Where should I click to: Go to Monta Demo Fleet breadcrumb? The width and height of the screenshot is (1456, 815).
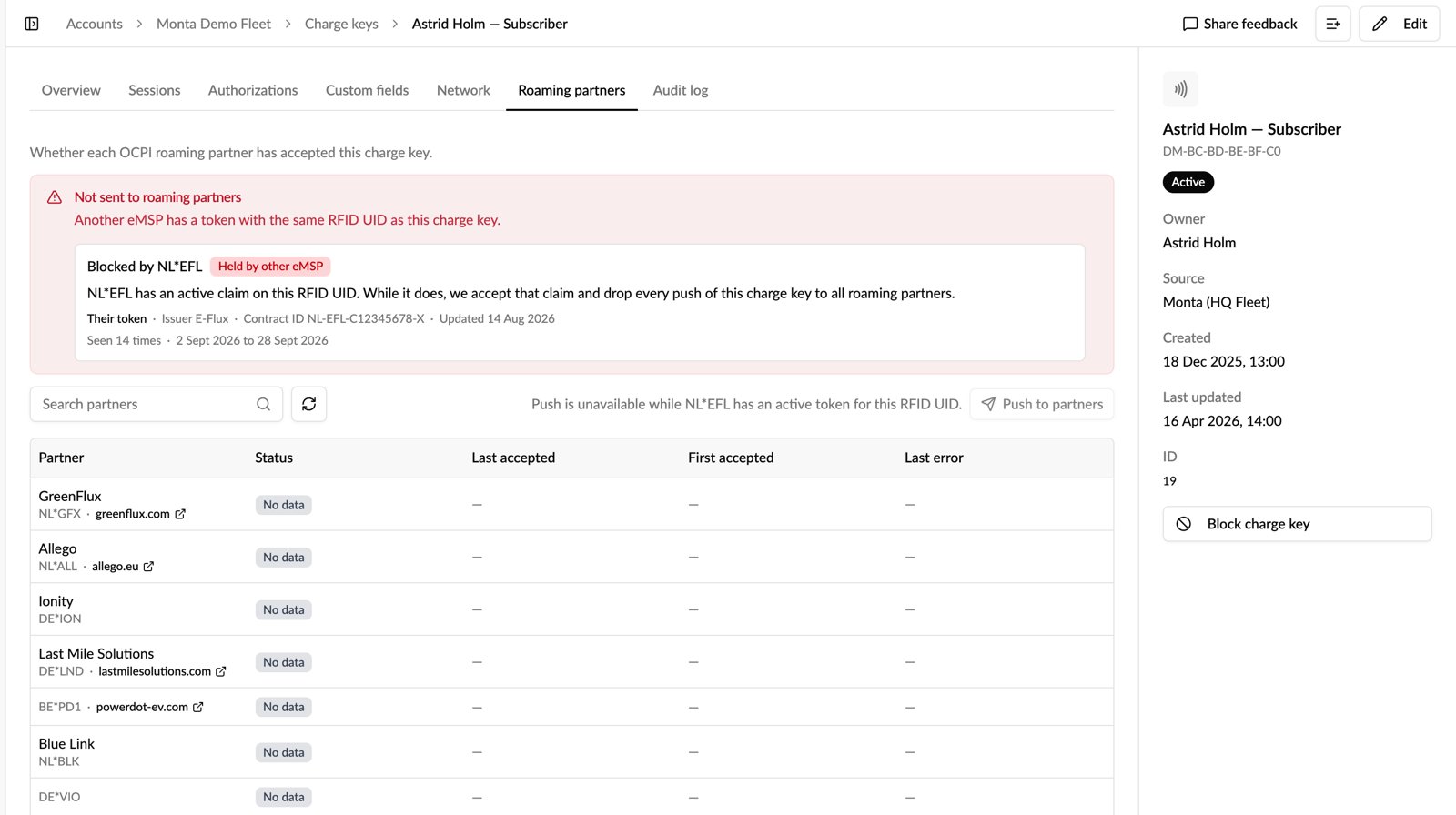(x=214, y=24)
